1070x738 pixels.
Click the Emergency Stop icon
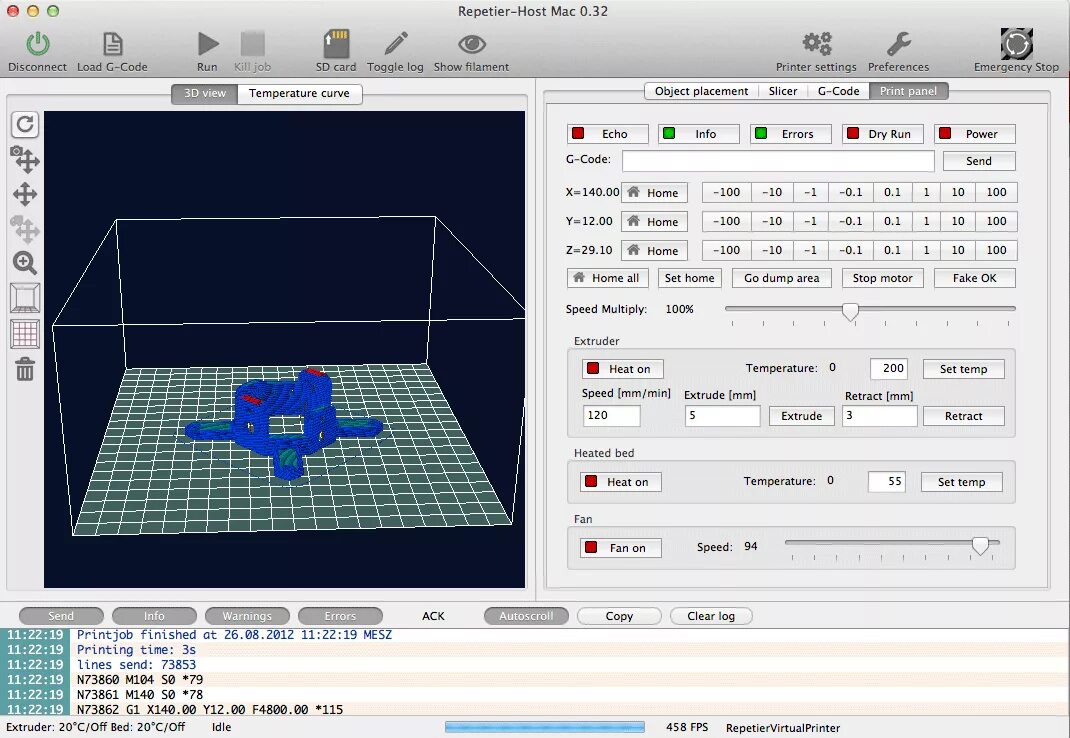(1016, 44)
